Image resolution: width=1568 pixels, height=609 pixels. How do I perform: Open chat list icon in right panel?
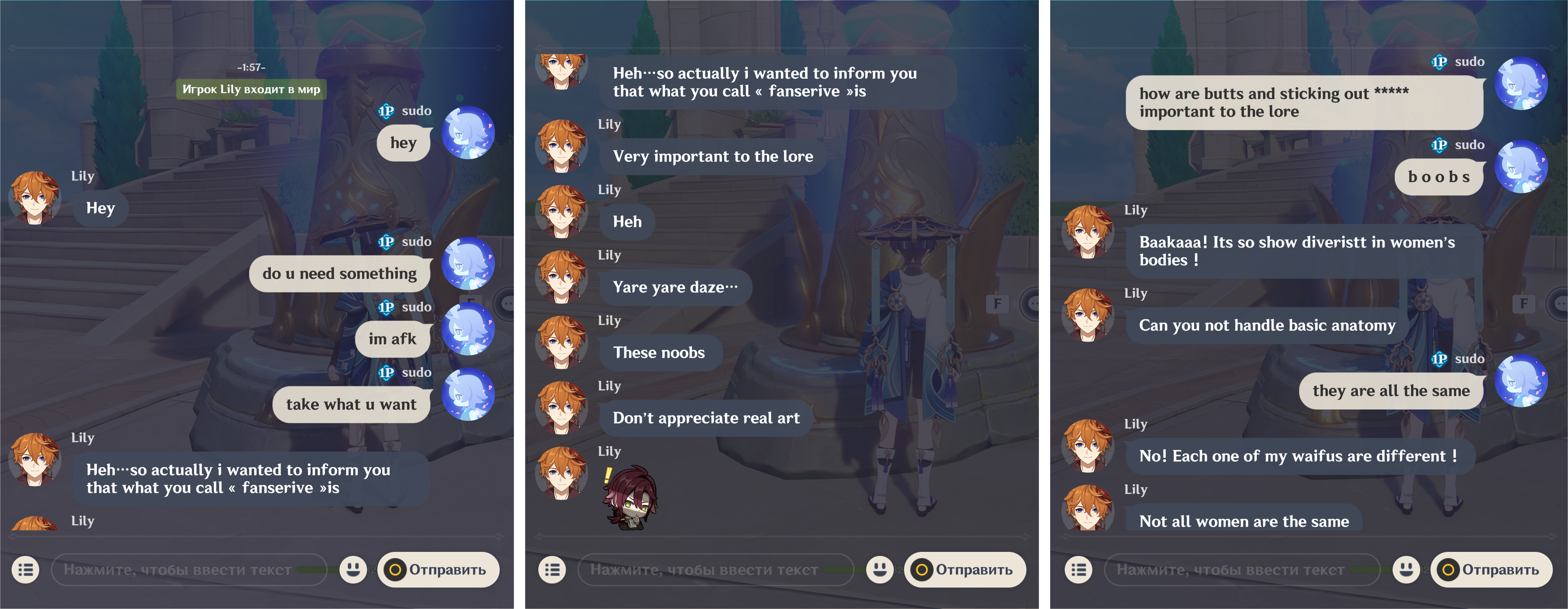pyautogui.click(x=1079, y=570)
